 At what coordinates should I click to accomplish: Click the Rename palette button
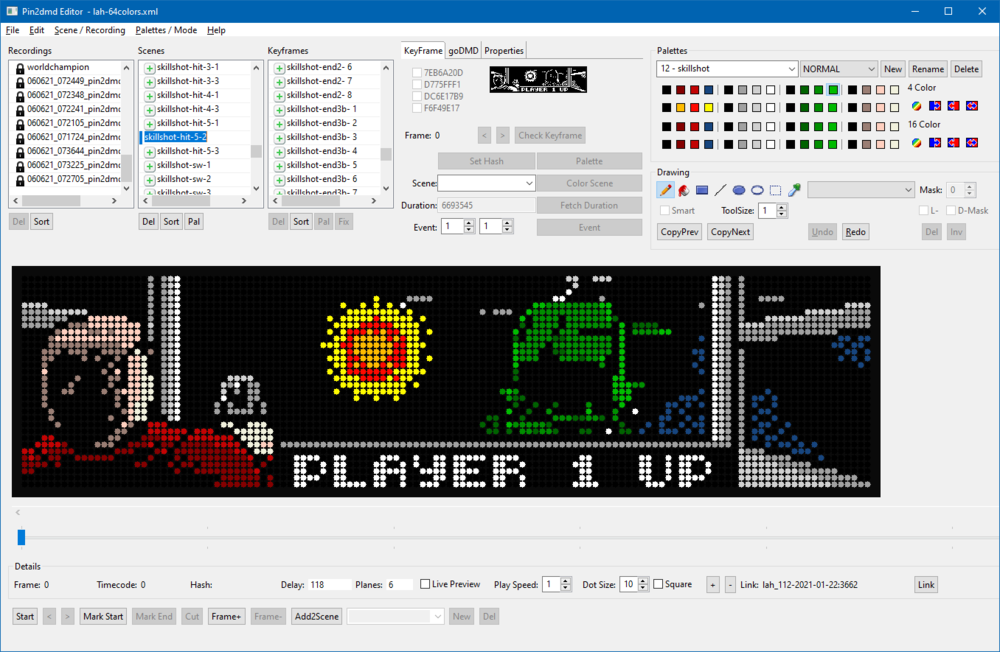point(927,69)
